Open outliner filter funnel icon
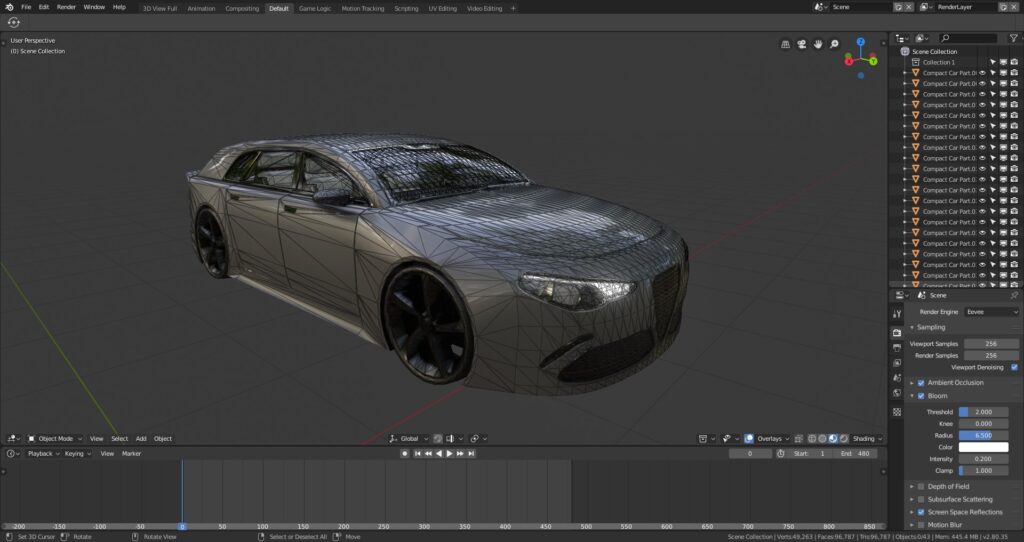This screenshot has height=542, width=1024. [x=1014, y=38]
